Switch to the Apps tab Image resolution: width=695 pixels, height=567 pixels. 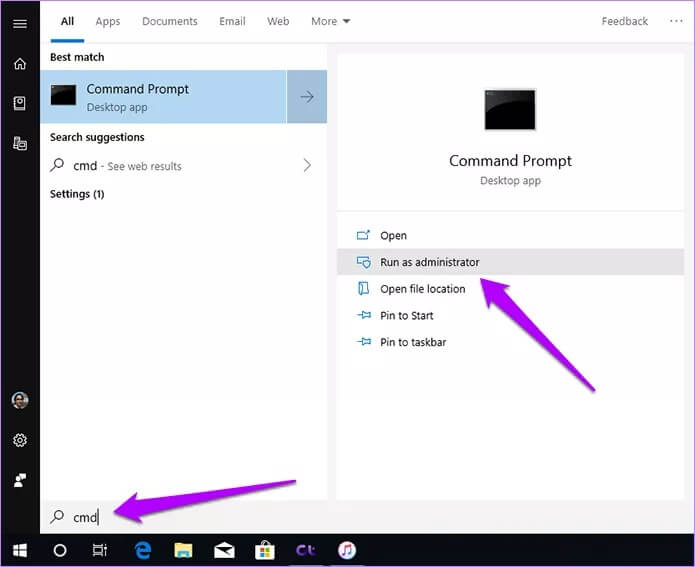click(x=108, y=21)
